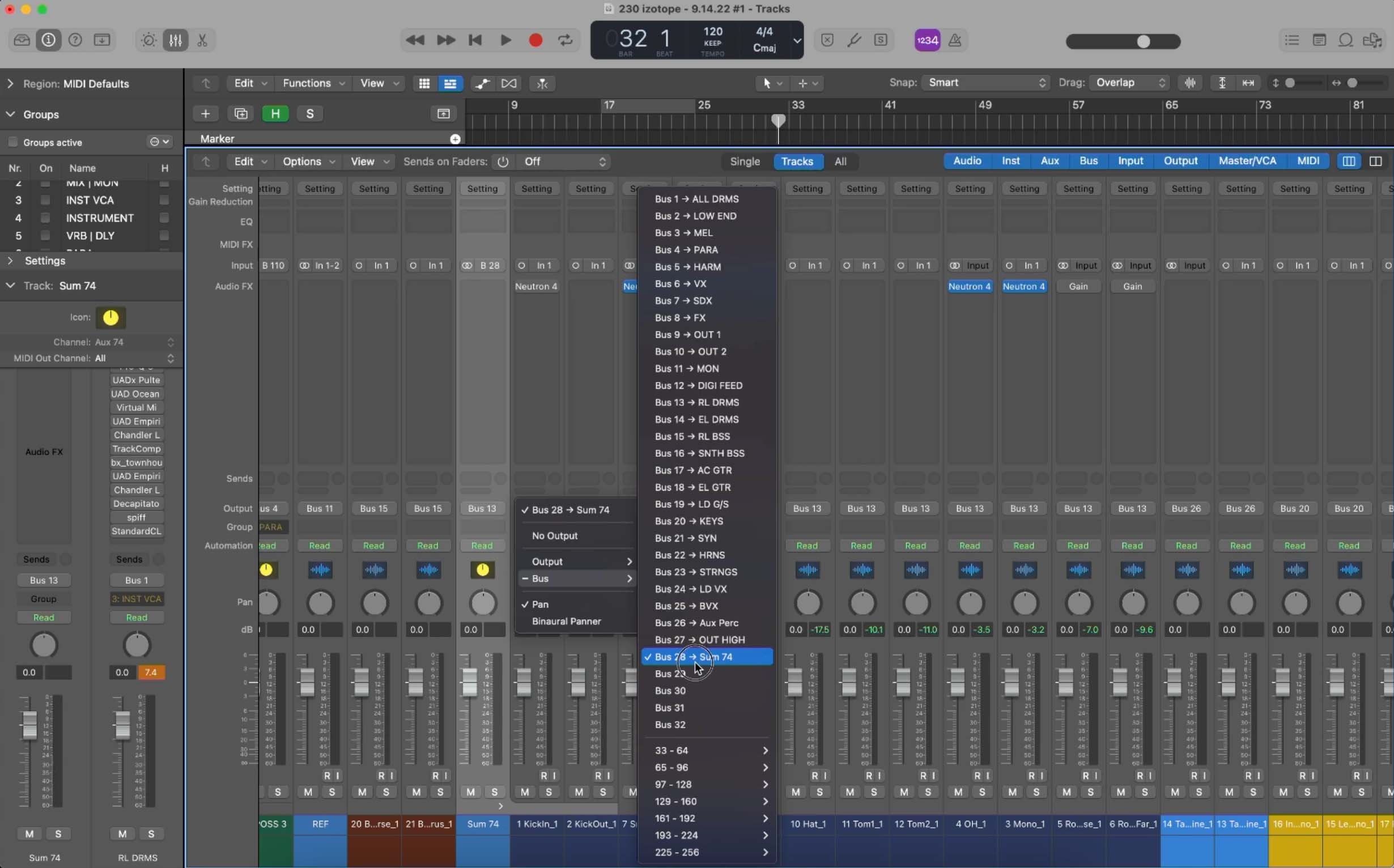Viewport: 1394px width, 868px height.
Task: Toggle Smart Controls icon
Action: [148, 40]
